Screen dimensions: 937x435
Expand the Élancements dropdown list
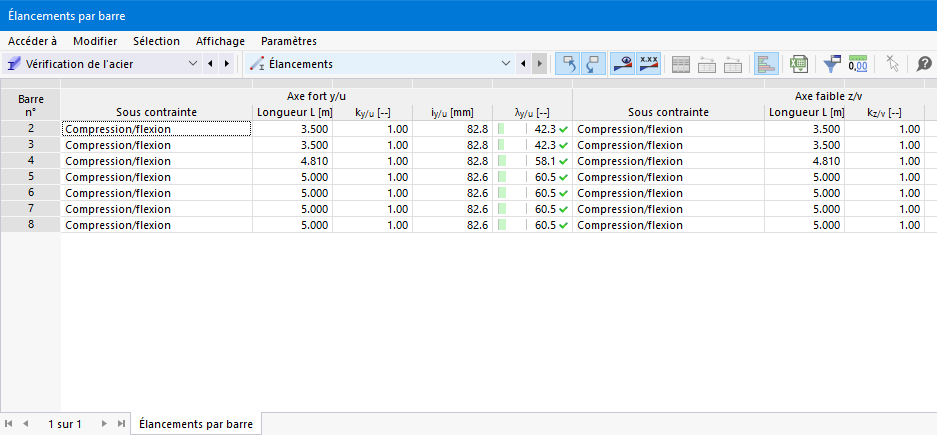[x=506, y=63]
